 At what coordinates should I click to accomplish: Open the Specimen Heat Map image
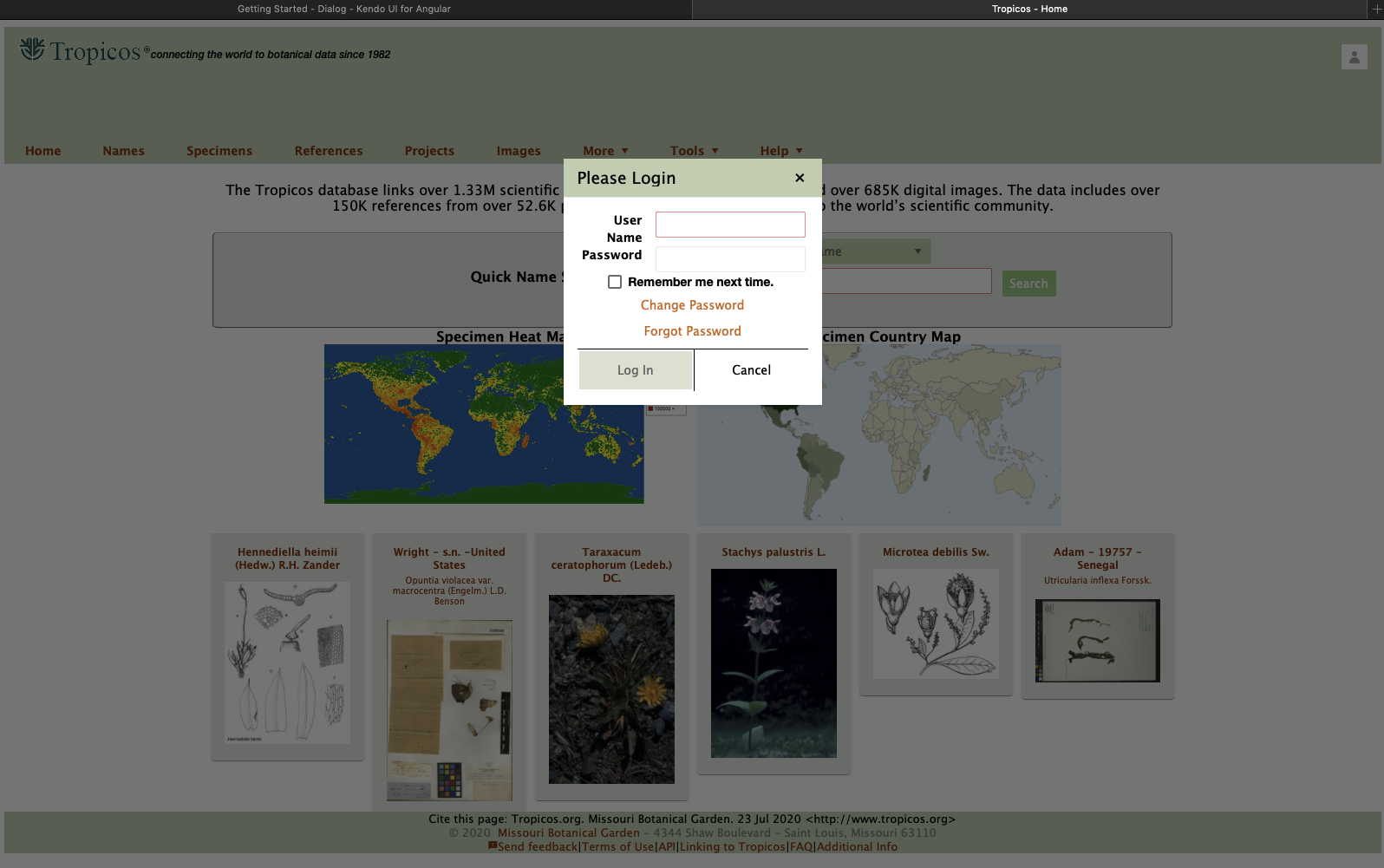click(x=484, y=424)
